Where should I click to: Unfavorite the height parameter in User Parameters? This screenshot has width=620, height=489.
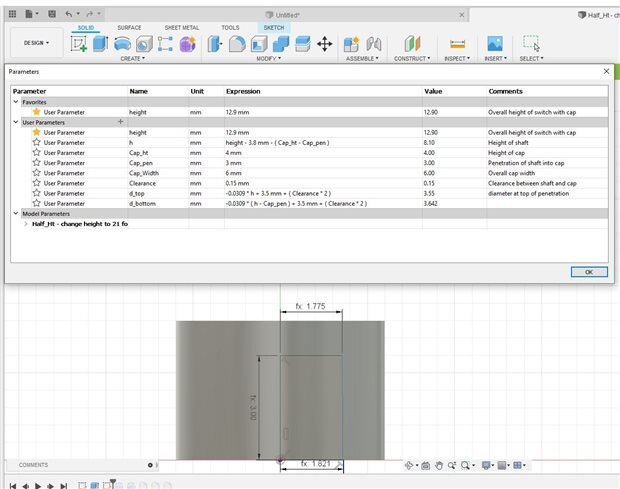[x=37, y=132]
